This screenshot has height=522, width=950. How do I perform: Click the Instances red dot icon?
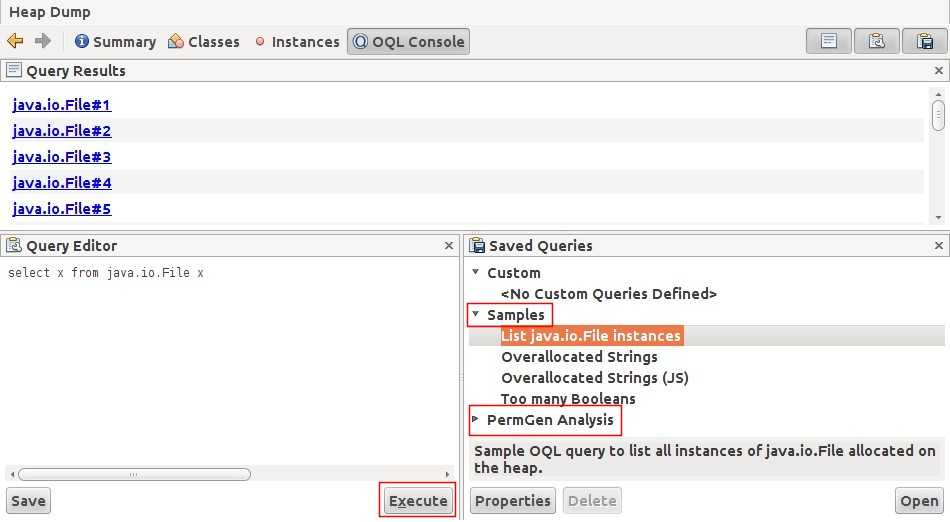260,42
